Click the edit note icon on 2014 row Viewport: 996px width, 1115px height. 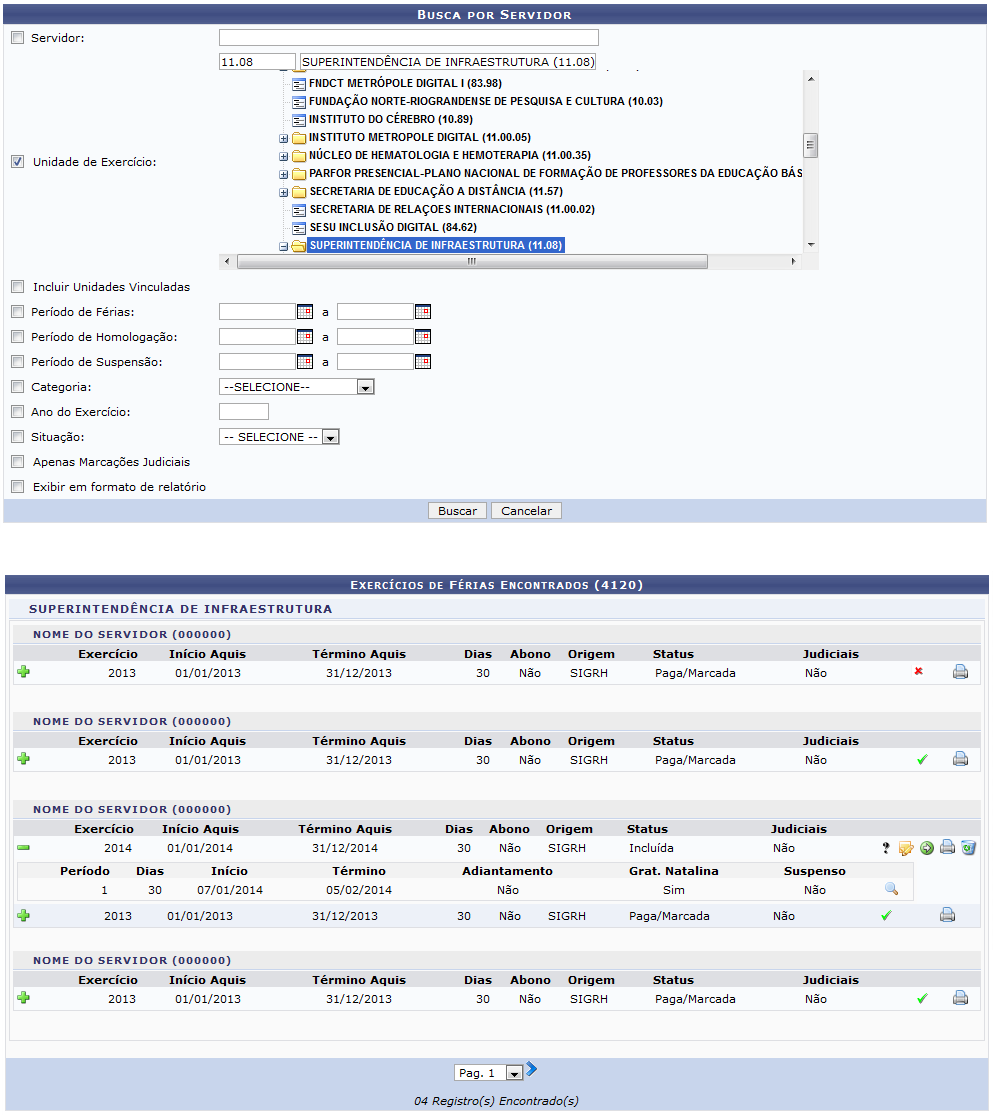(x=906, y=848)
